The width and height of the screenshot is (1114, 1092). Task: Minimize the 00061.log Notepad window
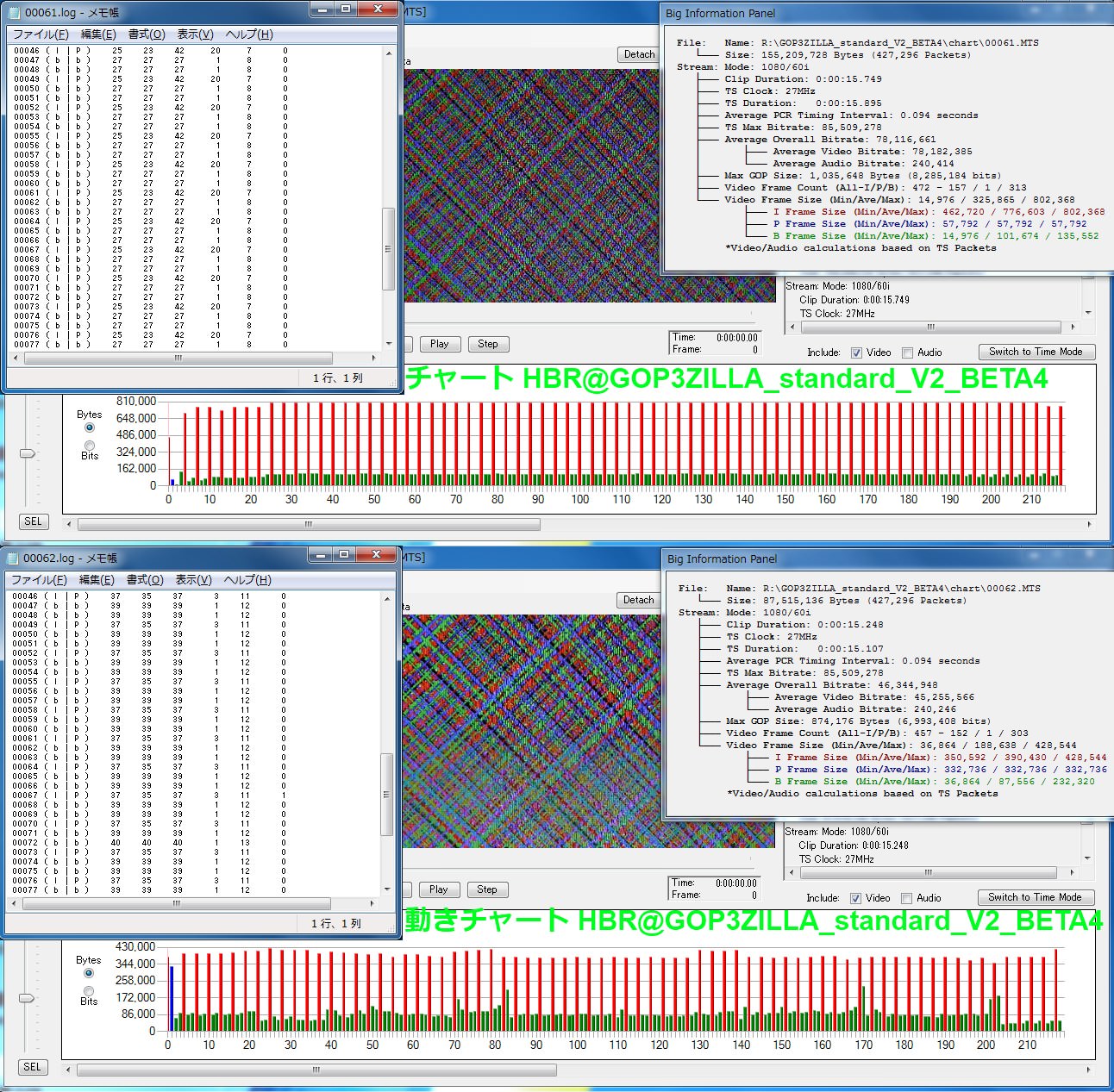322,9
